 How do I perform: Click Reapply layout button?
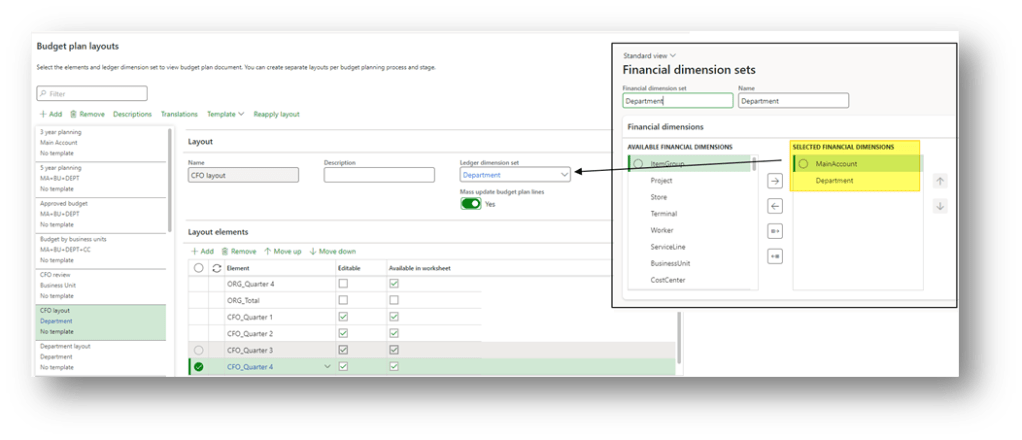276,114
